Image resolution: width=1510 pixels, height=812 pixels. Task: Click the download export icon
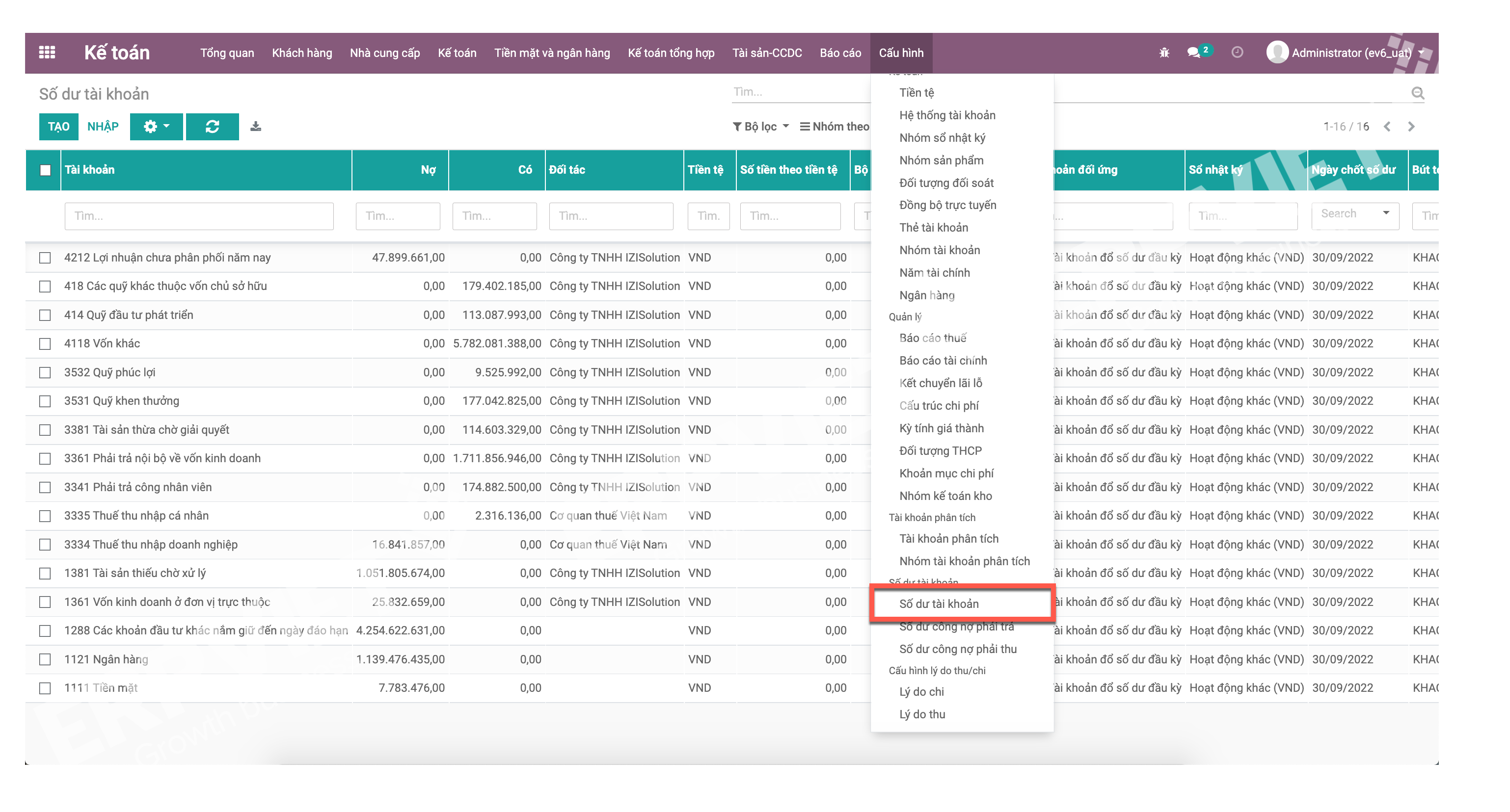pyautogui.click(x=256, y=127)
